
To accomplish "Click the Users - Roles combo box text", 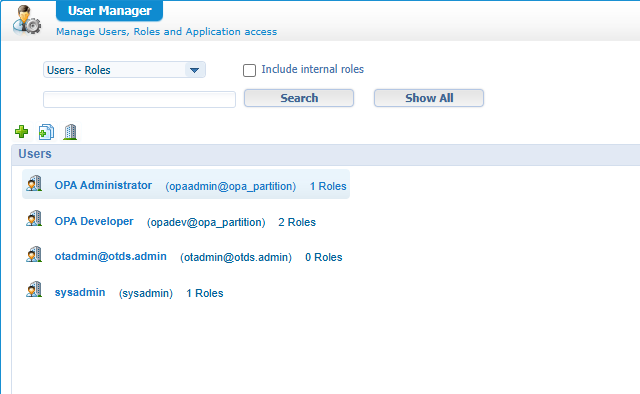I will coord(79,70).
